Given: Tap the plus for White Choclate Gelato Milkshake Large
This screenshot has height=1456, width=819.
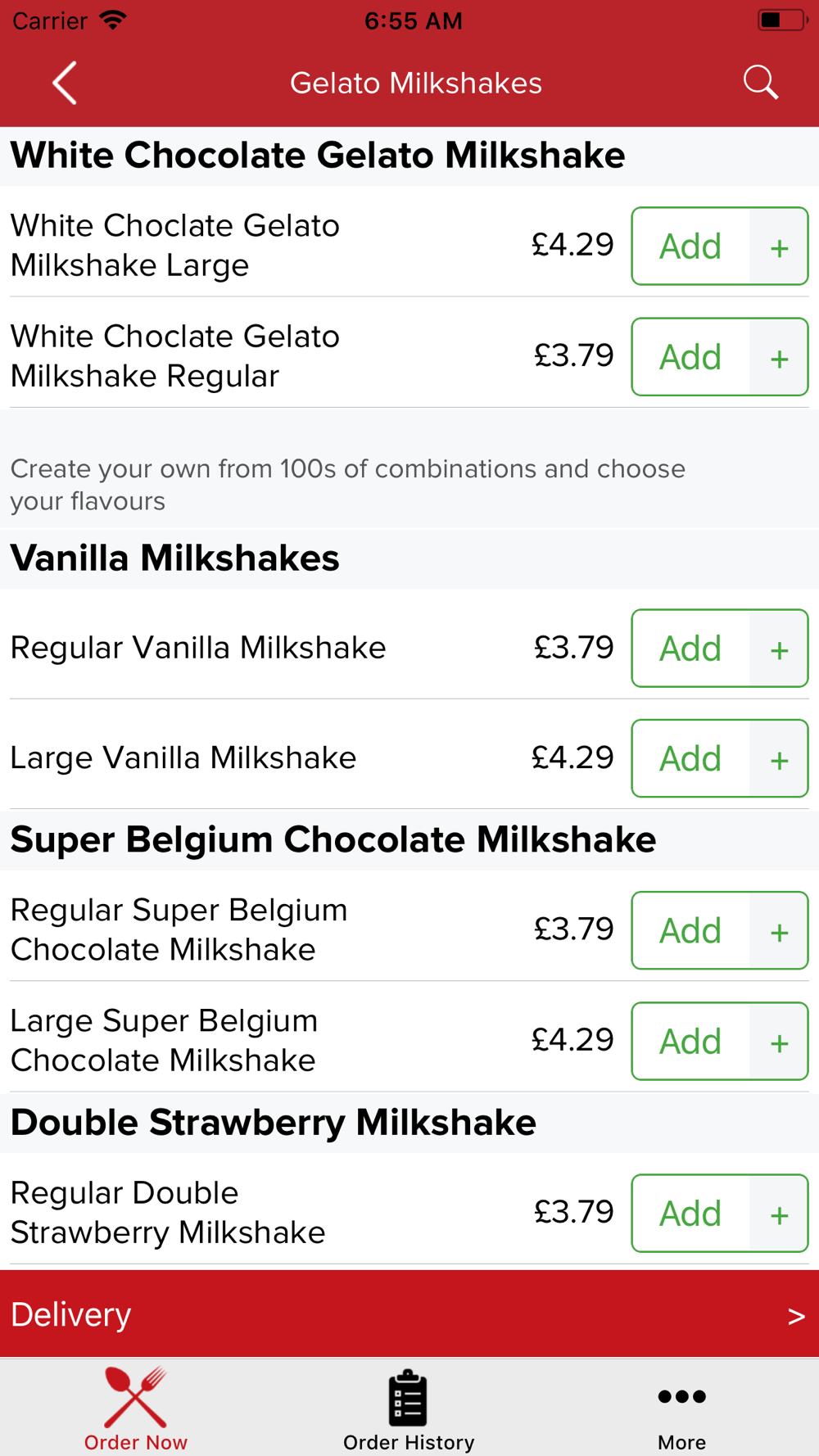Looking at the screenshot, I should click(x=779, y=246).
